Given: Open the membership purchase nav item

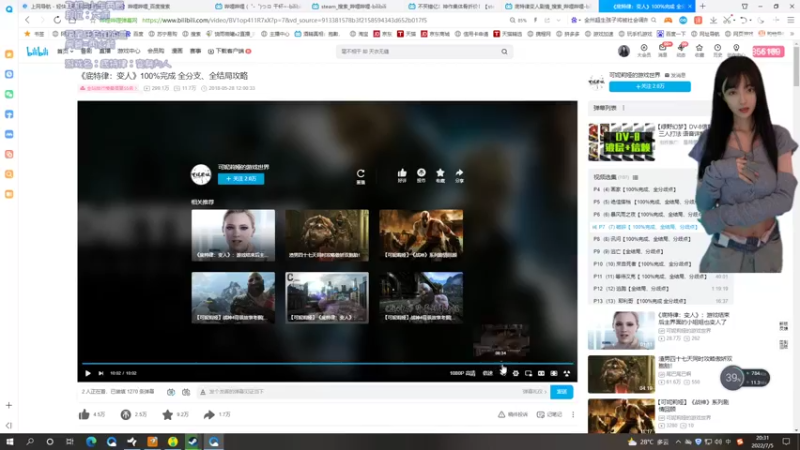Looking at the screenshot, I should point(156,51).
